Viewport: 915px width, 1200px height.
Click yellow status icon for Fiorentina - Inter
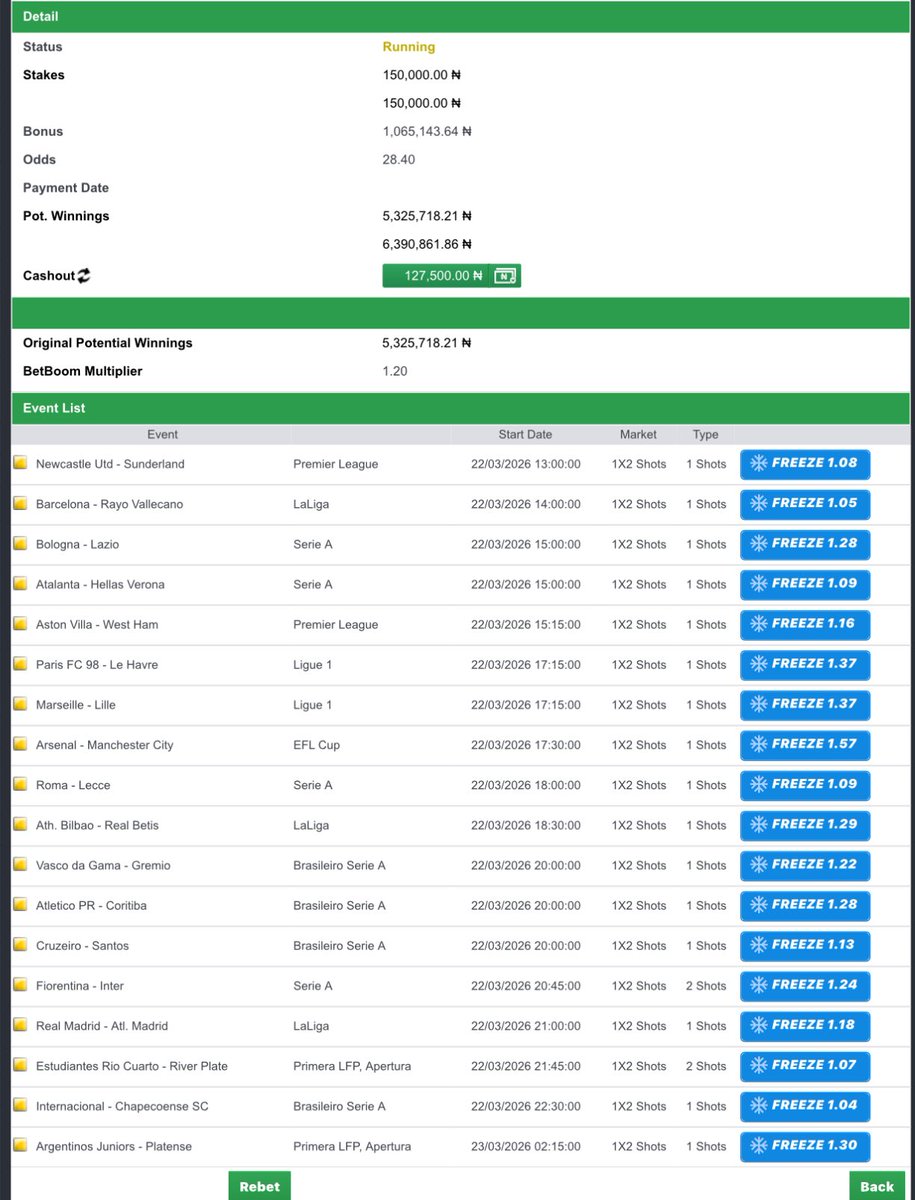[x=20, y=985]
